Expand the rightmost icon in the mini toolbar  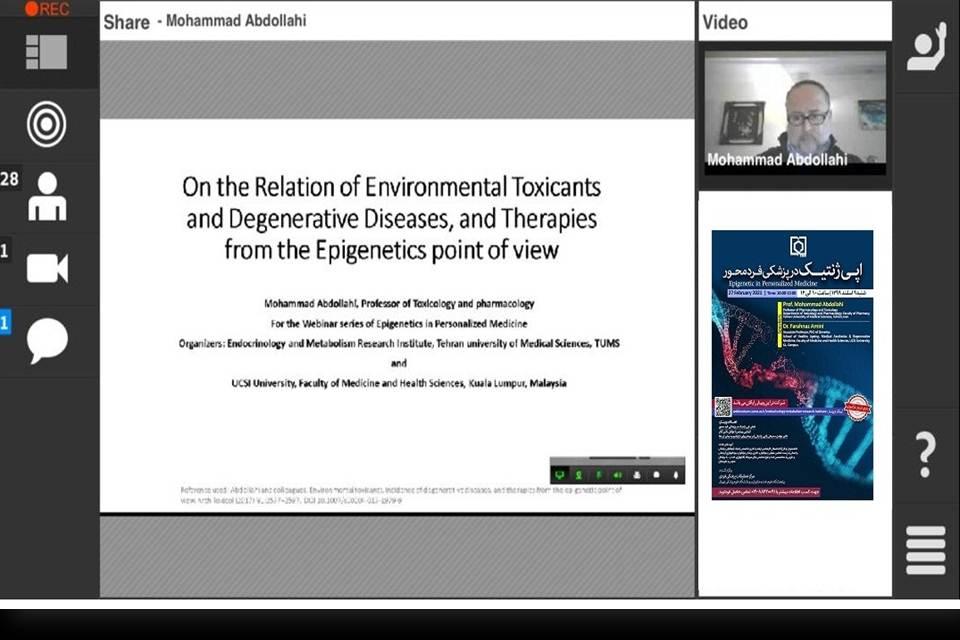point(676,474)
